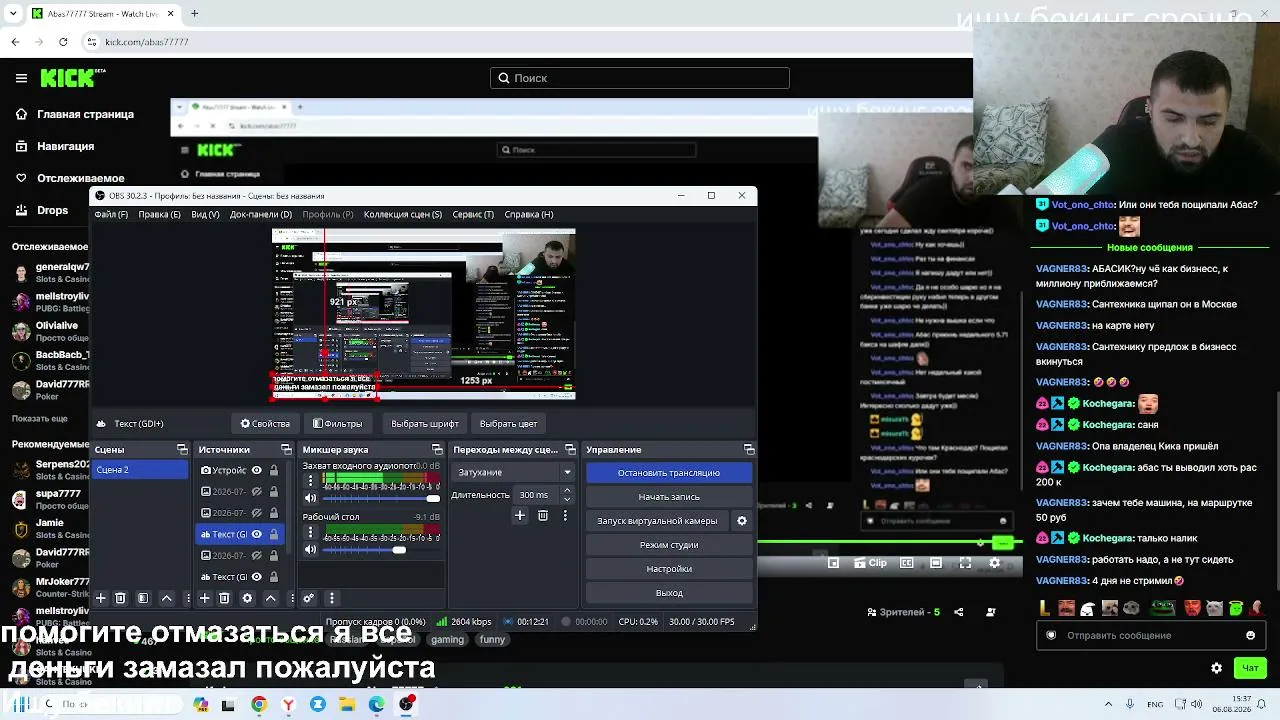Enter fullscreen in Kick player

click(965, 563)
